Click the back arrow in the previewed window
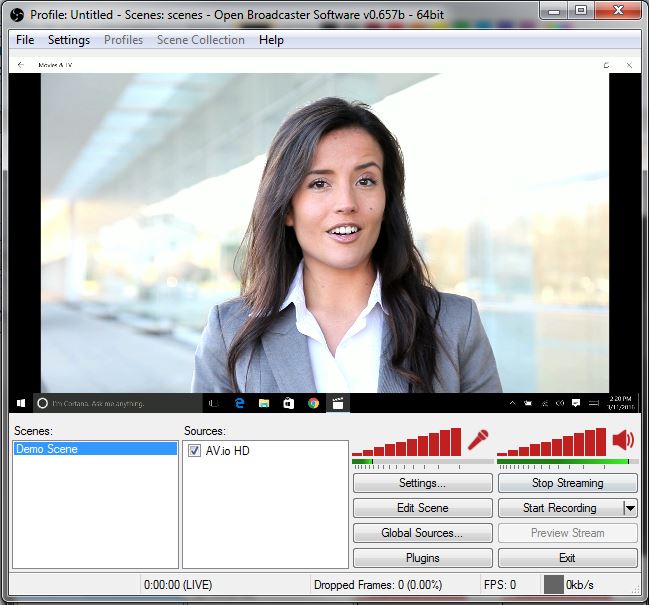The height and width of the screenshot is (605, 649). [x=21, y=65]
